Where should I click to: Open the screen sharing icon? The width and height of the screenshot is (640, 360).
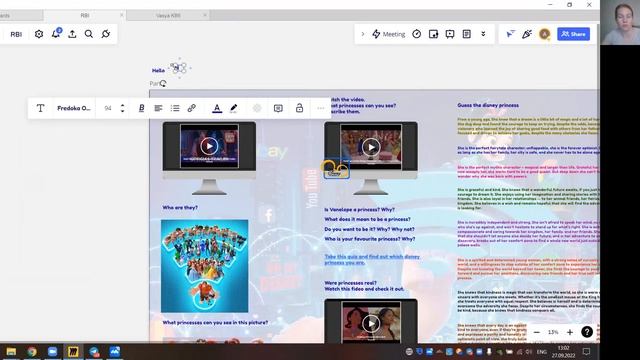pyautogui.click(x=433, y=34)
